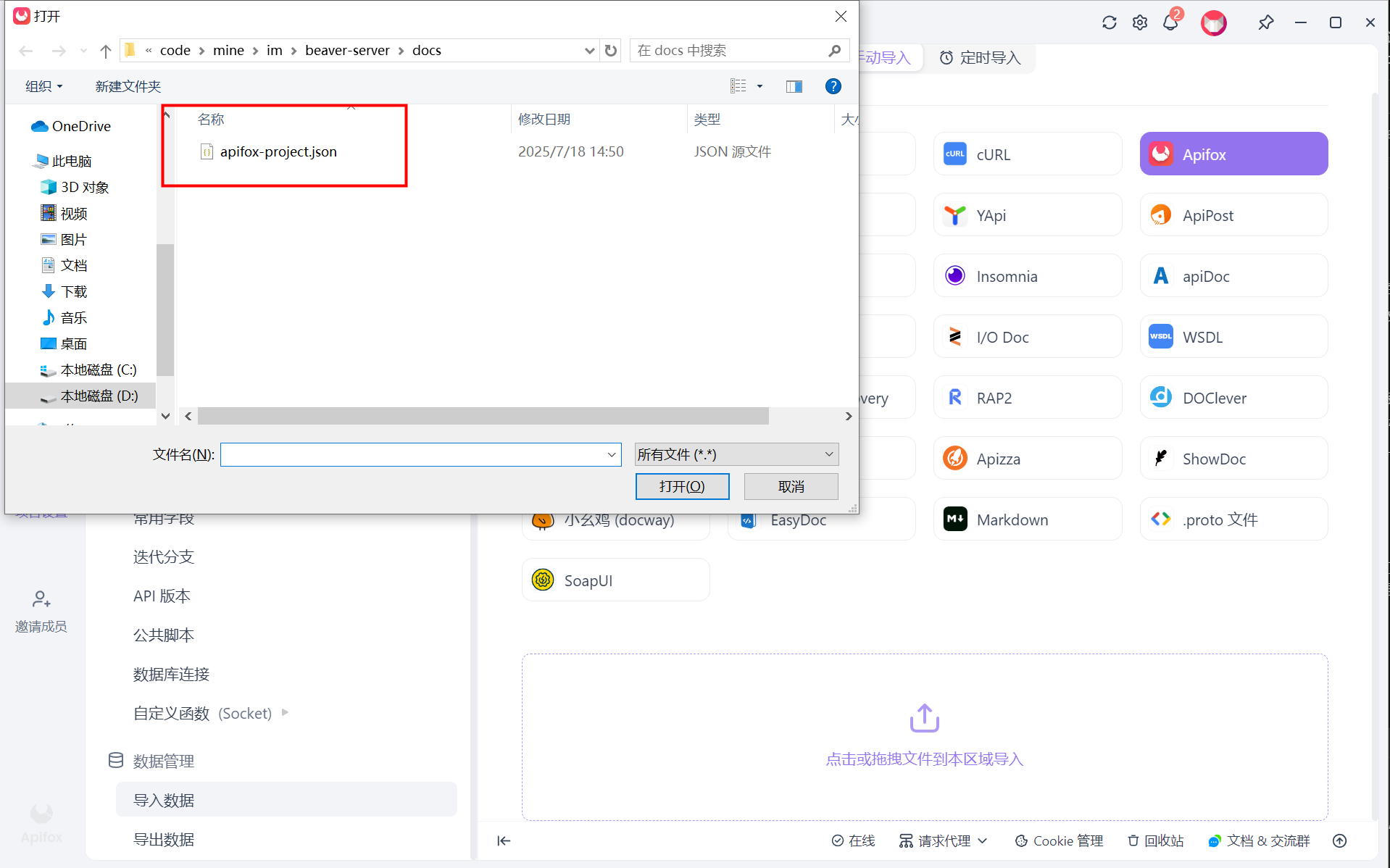This screenshot has height=868, width=1390.
Task: Open Apifox settings gear icon
Action: 1140,22
